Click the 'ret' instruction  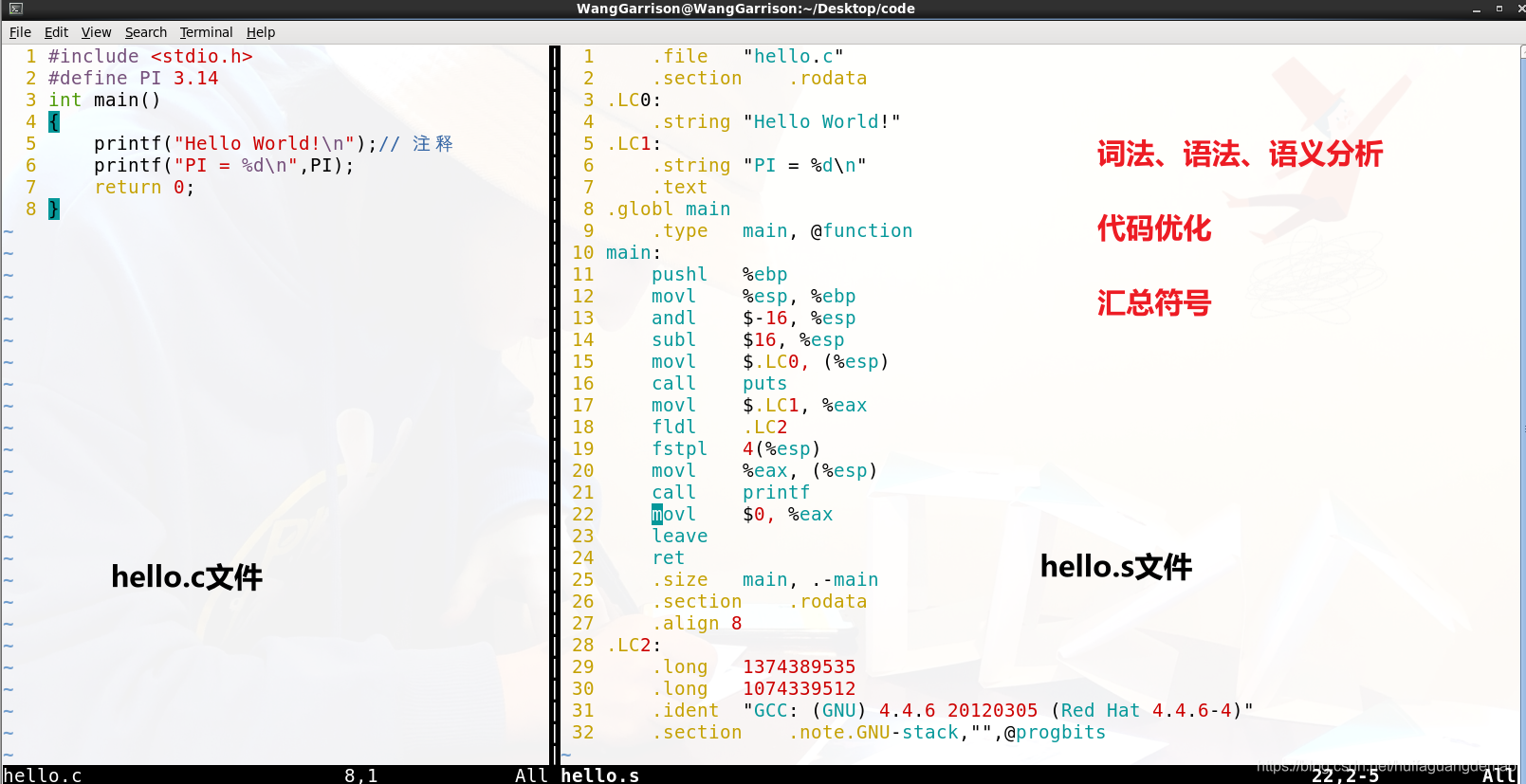pyautogui.click(x=668, y=557)
